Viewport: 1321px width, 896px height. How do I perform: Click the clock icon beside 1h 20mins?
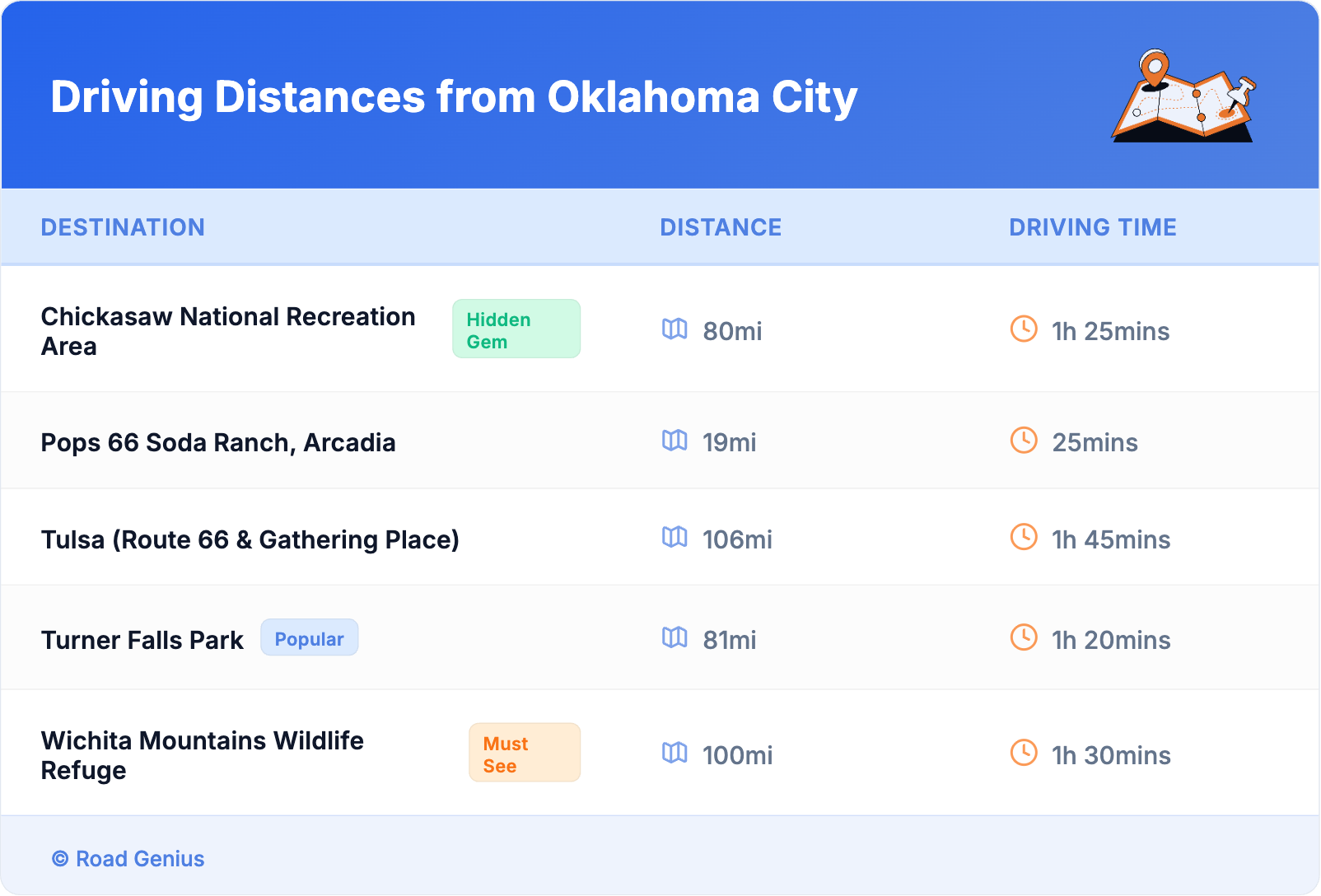pos(1024,638)
